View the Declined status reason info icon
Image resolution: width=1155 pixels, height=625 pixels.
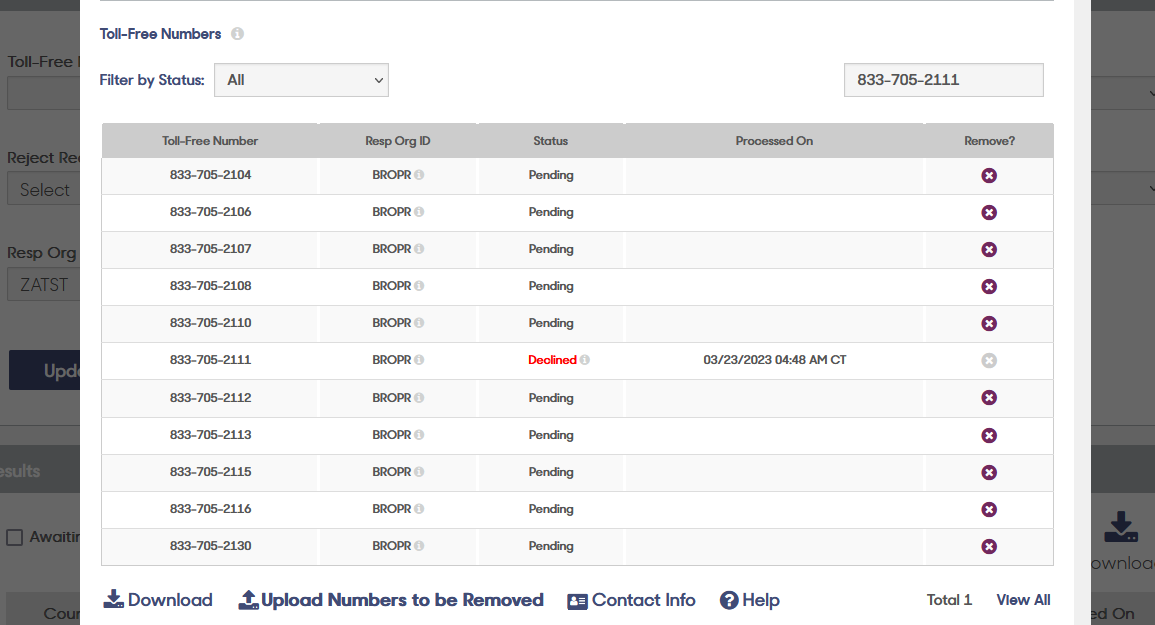tap(585, 360)
